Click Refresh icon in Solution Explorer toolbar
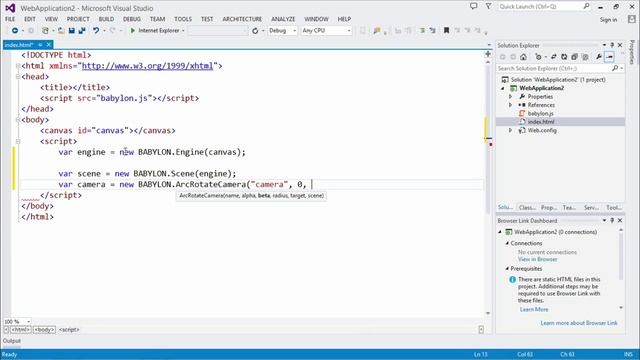Image resolution: width=640 pixels, height=360 pixels. point(564,57)
